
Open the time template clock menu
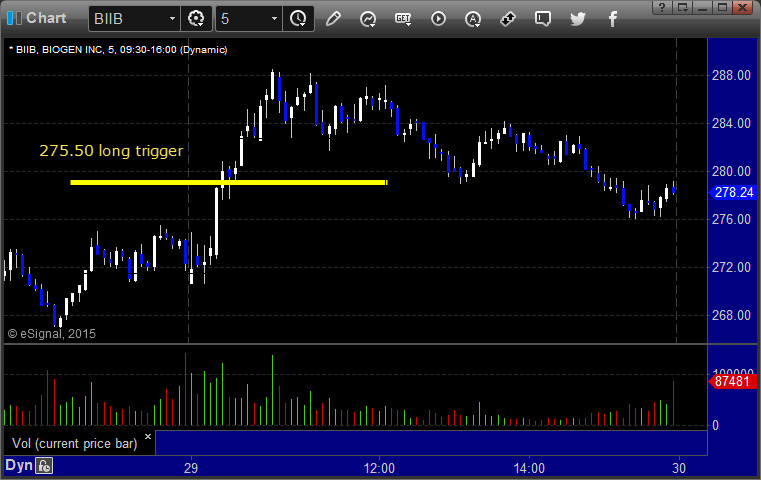[x=298, y=19]
